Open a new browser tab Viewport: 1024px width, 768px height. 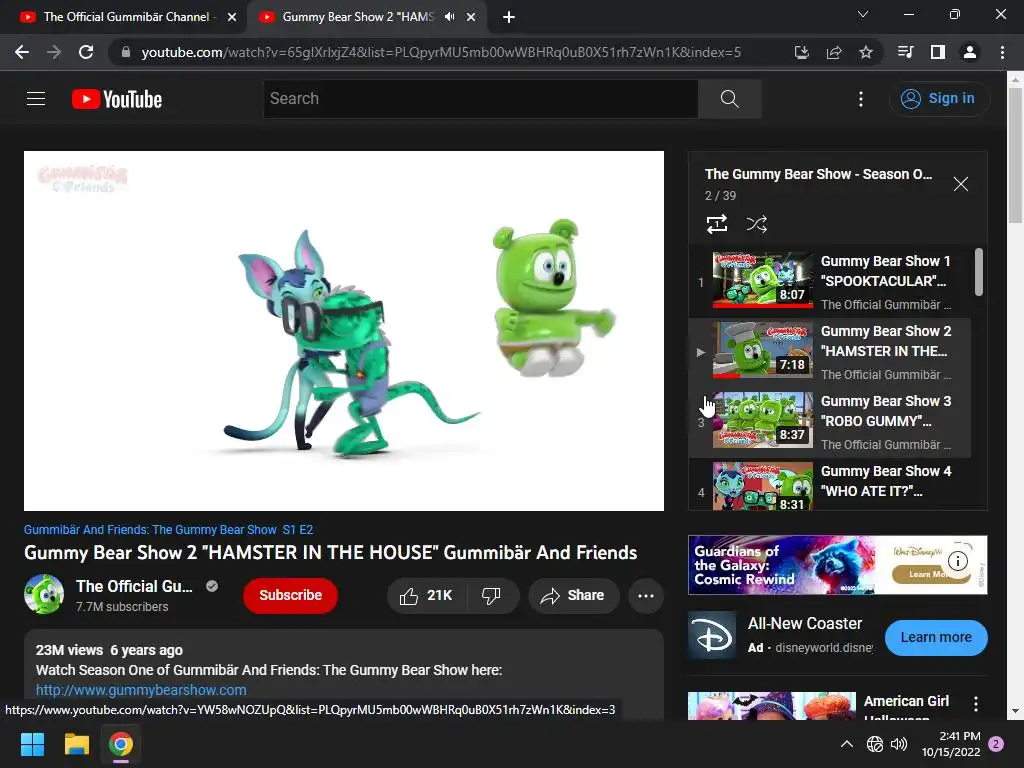point(509,17)
